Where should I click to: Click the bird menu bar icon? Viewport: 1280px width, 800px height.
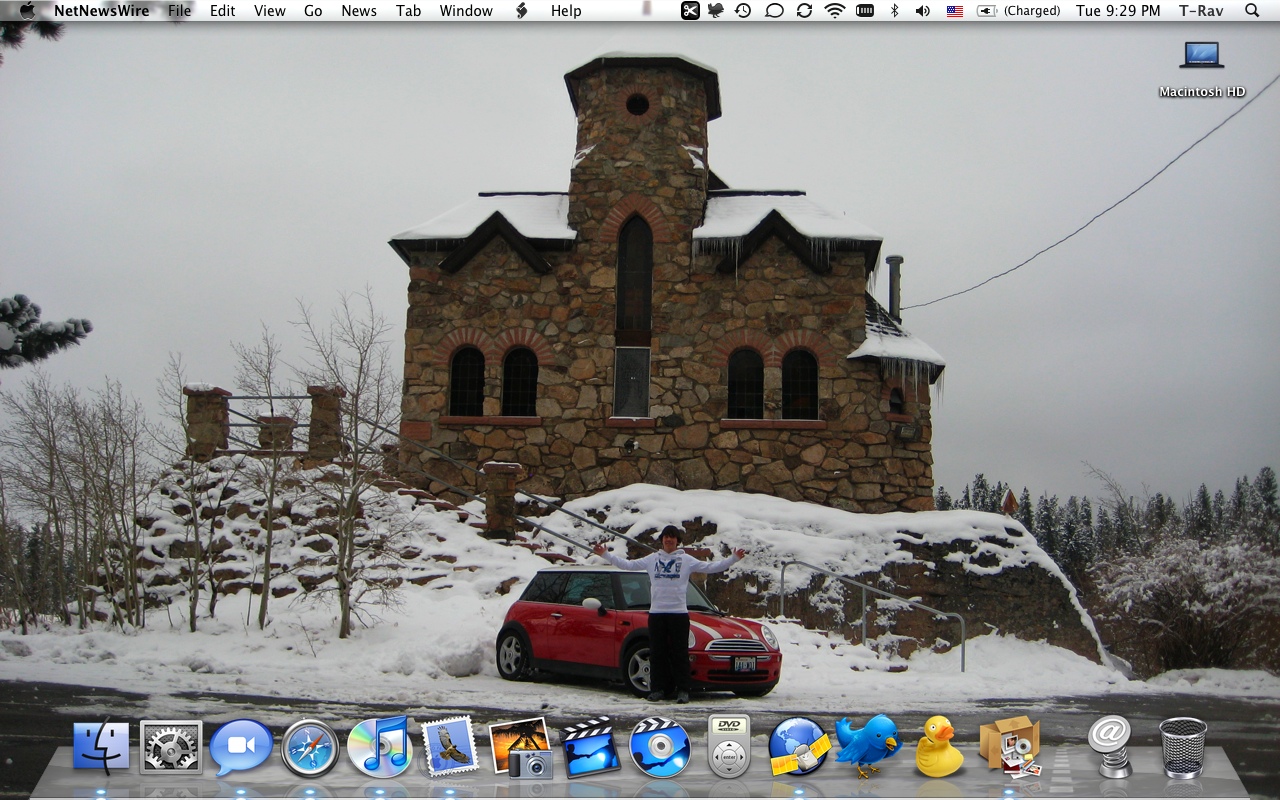[716, 11]
